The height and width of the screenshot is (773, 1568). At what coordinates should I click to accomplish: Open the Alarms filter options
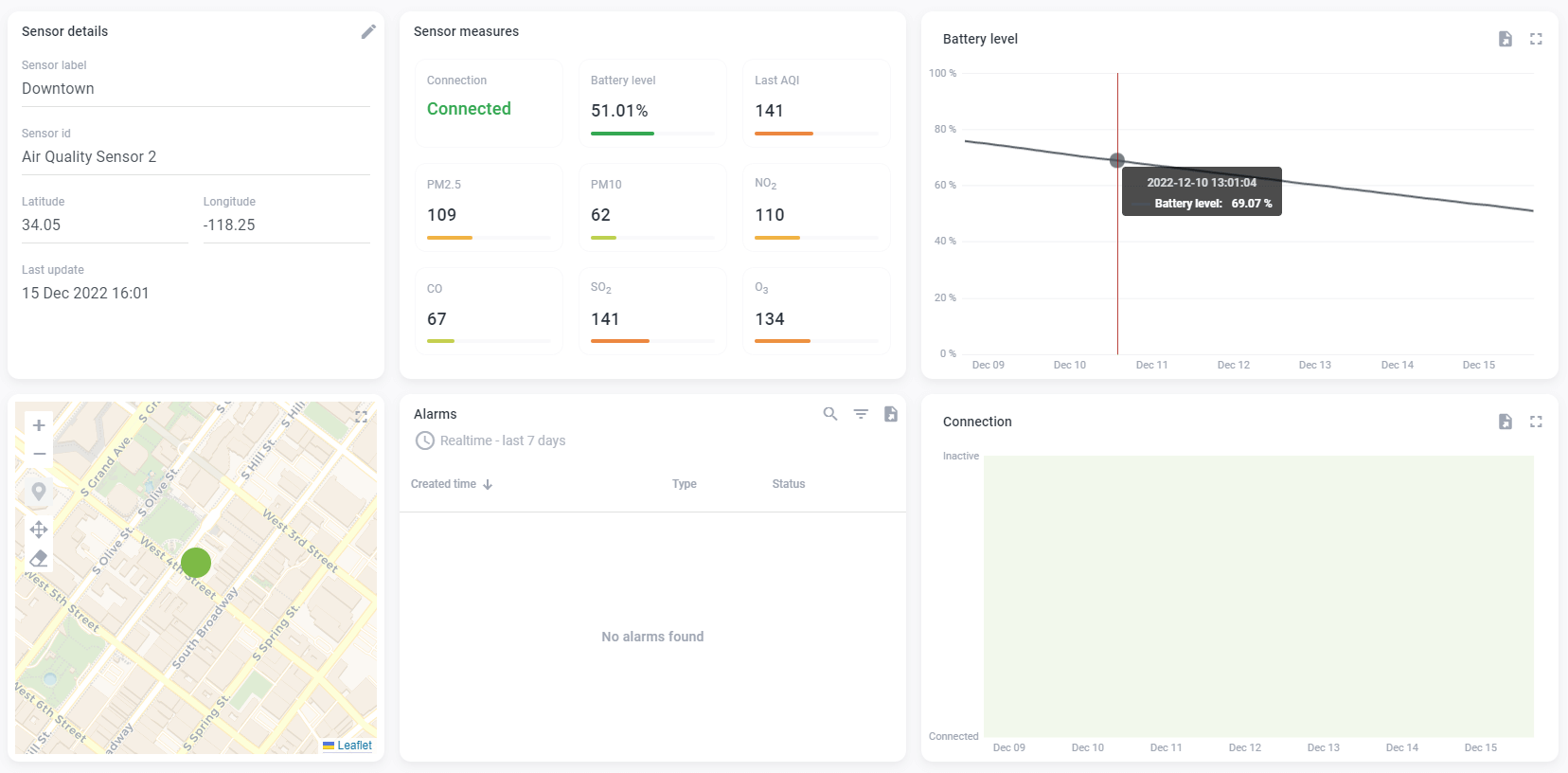click(x=861, y=414)
